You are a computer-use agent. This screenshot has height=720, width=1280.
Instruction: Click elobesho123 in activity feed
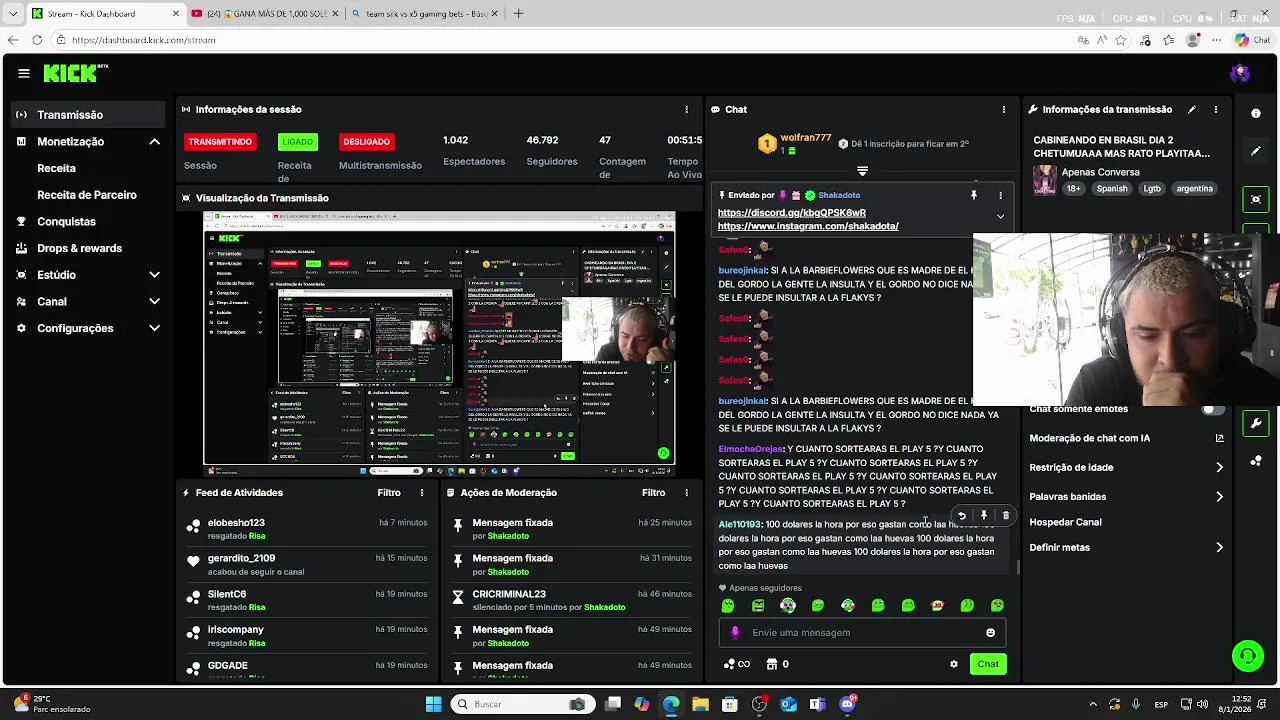(x=236, y=523)
